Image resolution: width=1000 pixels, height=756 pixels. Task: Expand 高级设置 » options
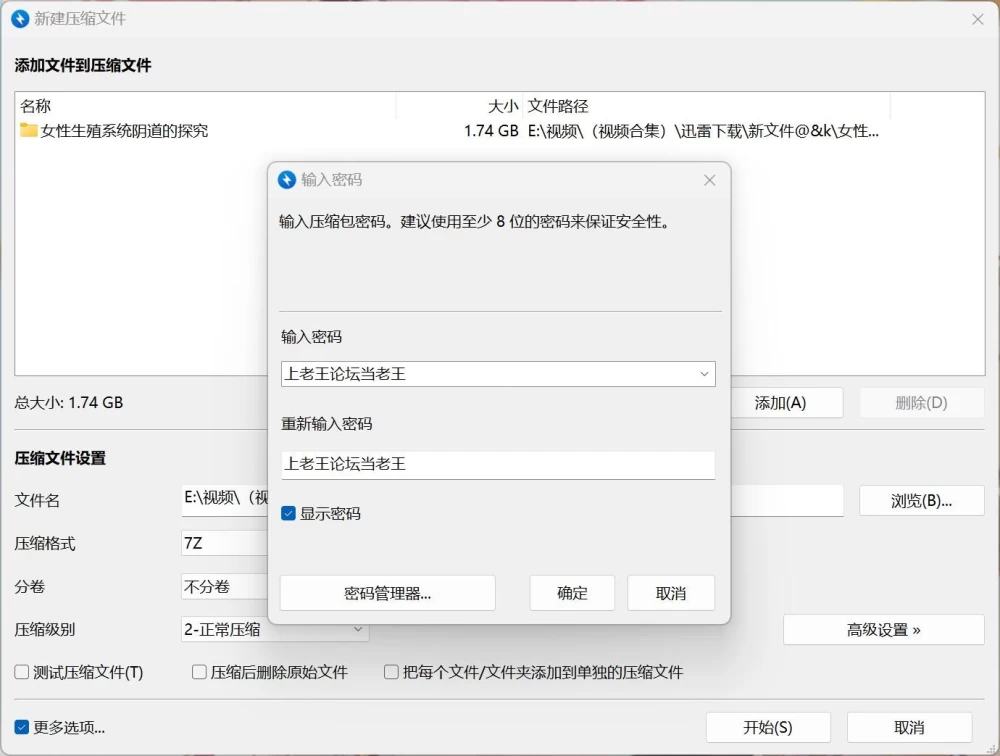point(883,630)
